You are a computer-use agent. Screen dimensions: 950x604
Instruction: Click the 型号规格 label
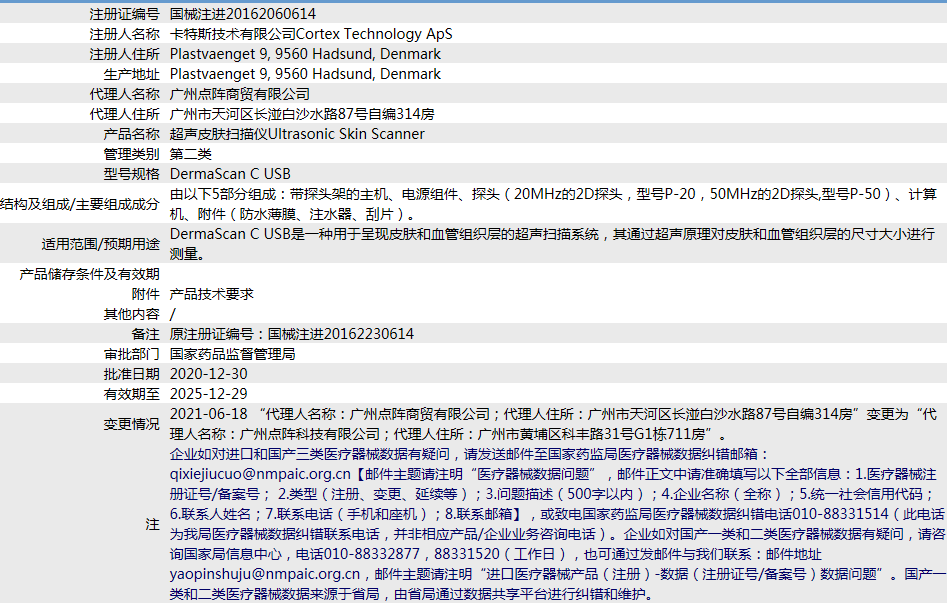click(131, 174)
